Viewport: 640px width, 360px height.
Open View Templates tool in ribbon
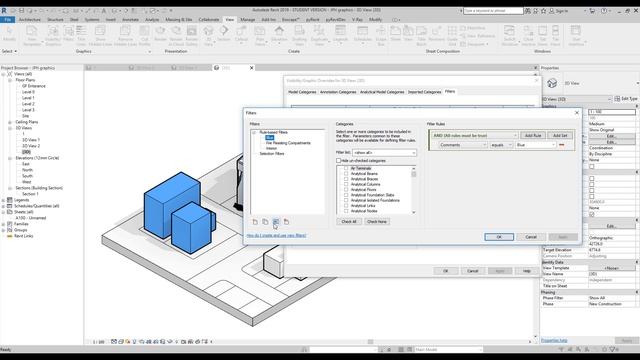point(32,36)
